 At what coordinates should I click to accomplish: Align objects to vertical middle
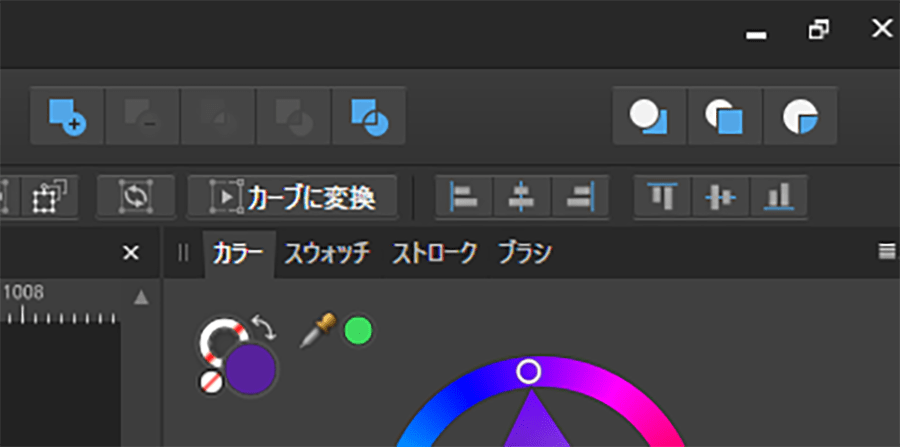coord(720,196)
